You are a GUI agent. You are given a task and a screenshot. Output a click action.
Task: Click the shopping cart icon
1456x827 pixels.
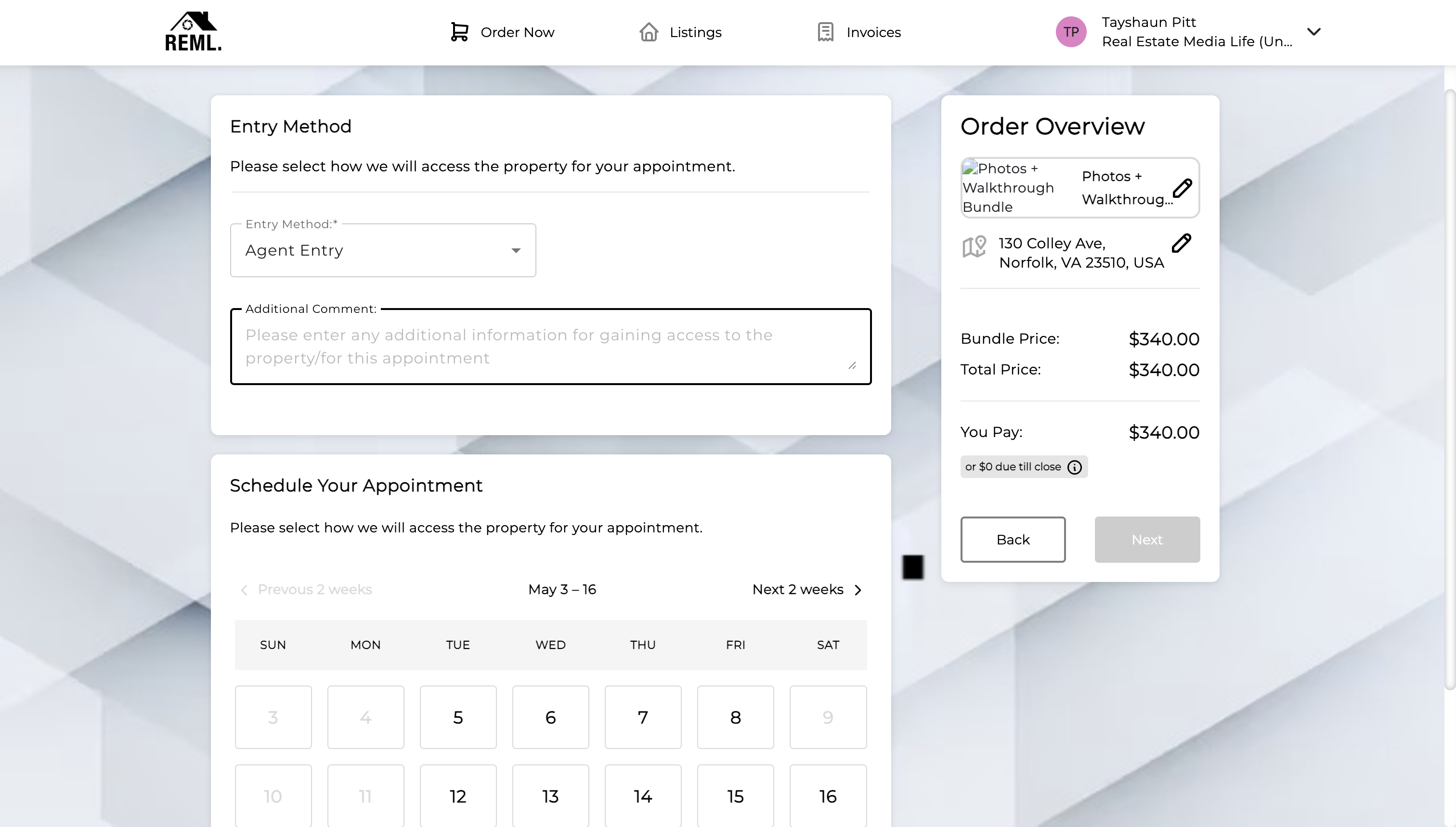click(459, 32)
